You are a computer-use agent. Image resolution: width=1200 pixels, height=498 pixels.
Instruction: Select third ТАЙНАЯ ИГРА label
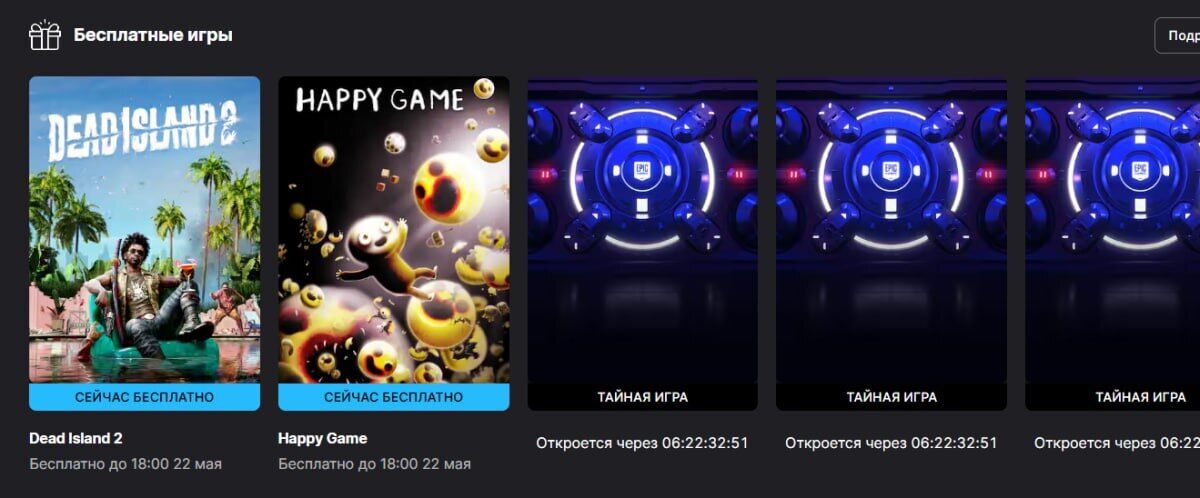(1141, 397)
